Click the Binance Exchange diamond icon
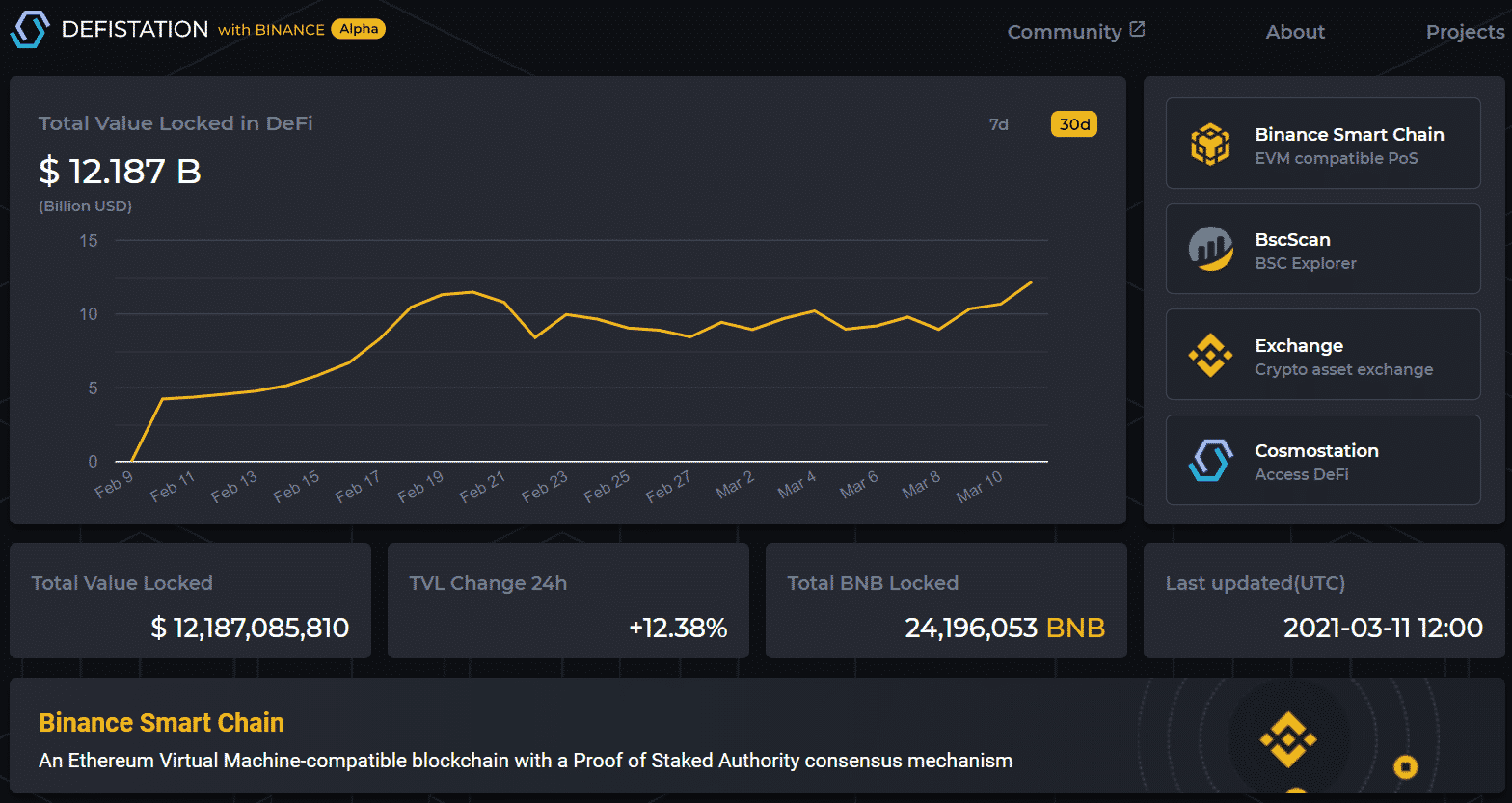 [1210, 356]
